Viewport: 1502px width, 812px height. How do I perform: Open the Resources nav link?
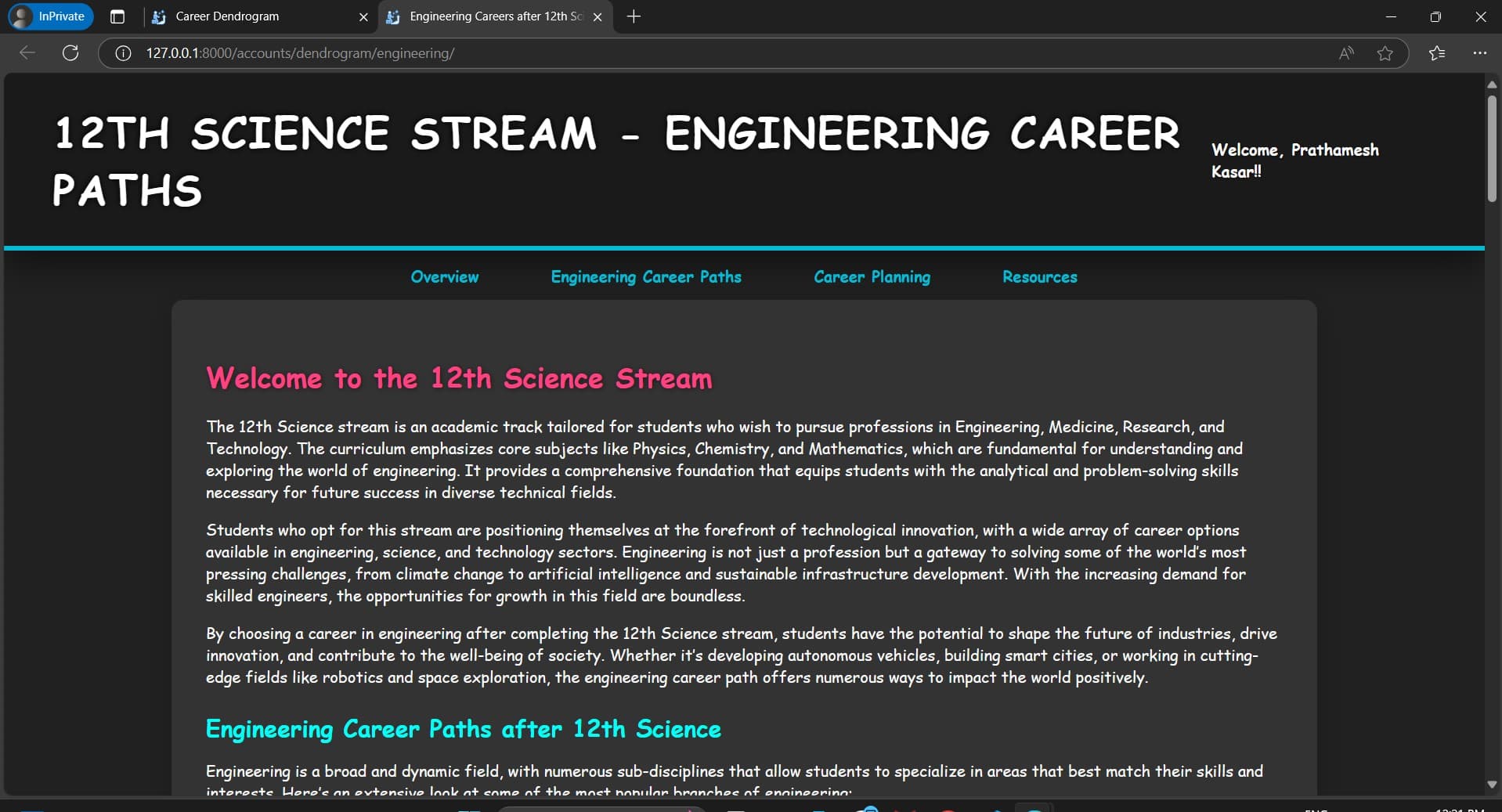(1040, 277)
